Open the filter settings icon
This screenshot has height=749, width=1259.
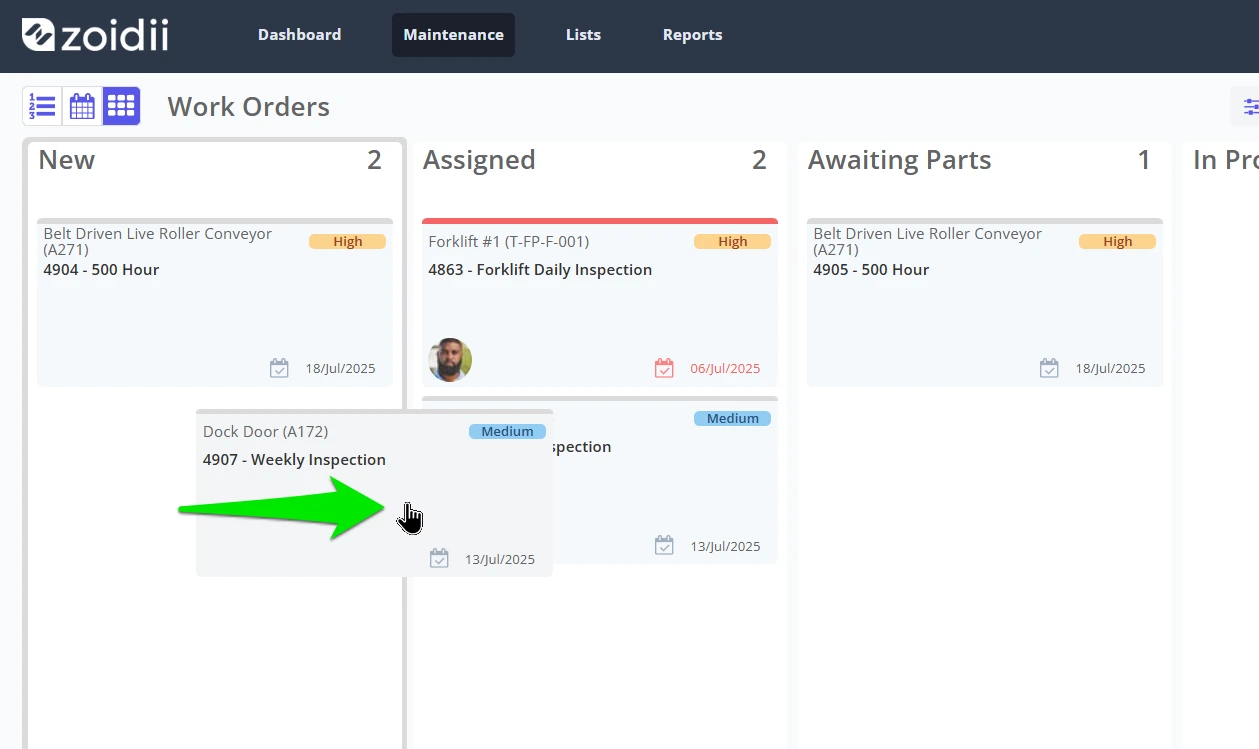click(1248, 106)
